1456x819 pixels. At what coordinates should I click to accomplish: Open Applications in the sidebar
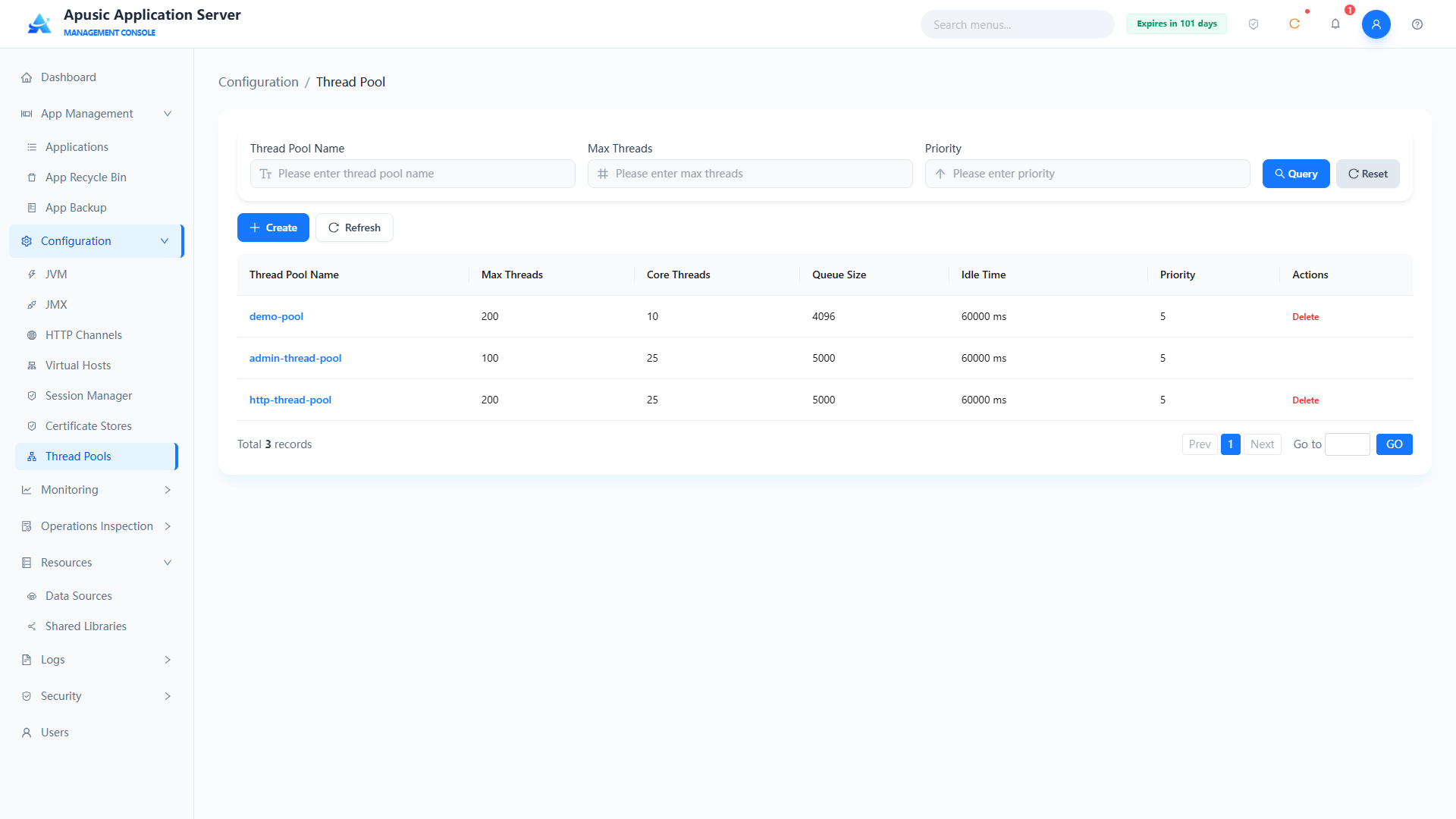pos(97,147)
